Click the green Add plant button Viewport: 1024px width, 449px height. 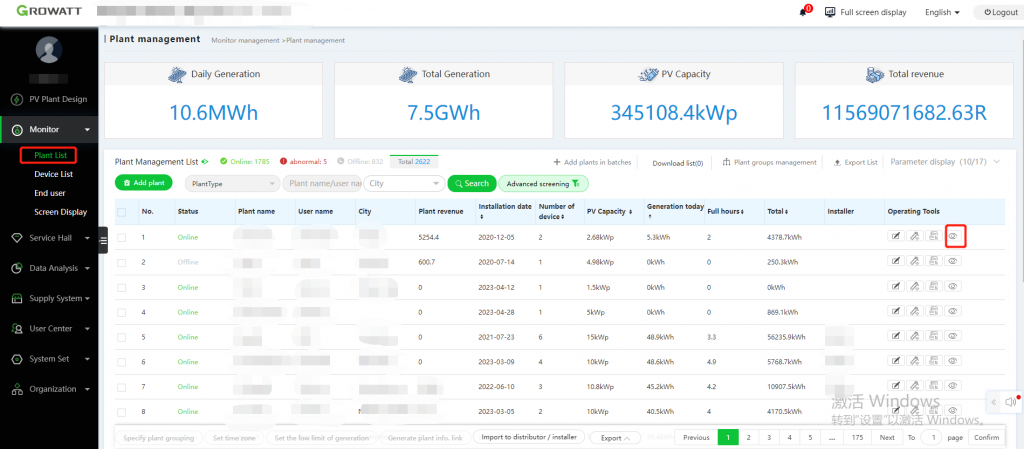144,183
